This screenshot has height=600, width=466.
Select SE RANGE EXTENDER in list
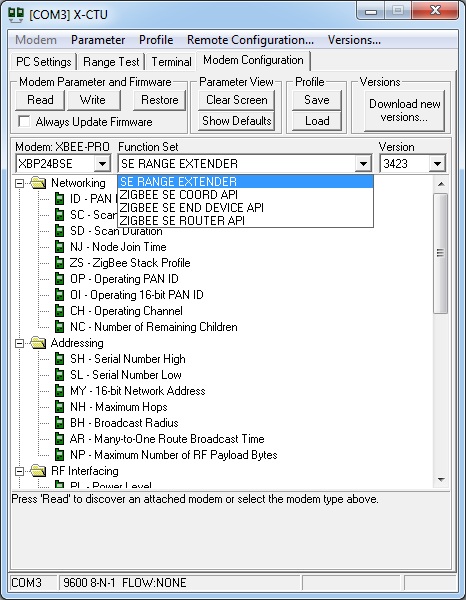[245, 181]
